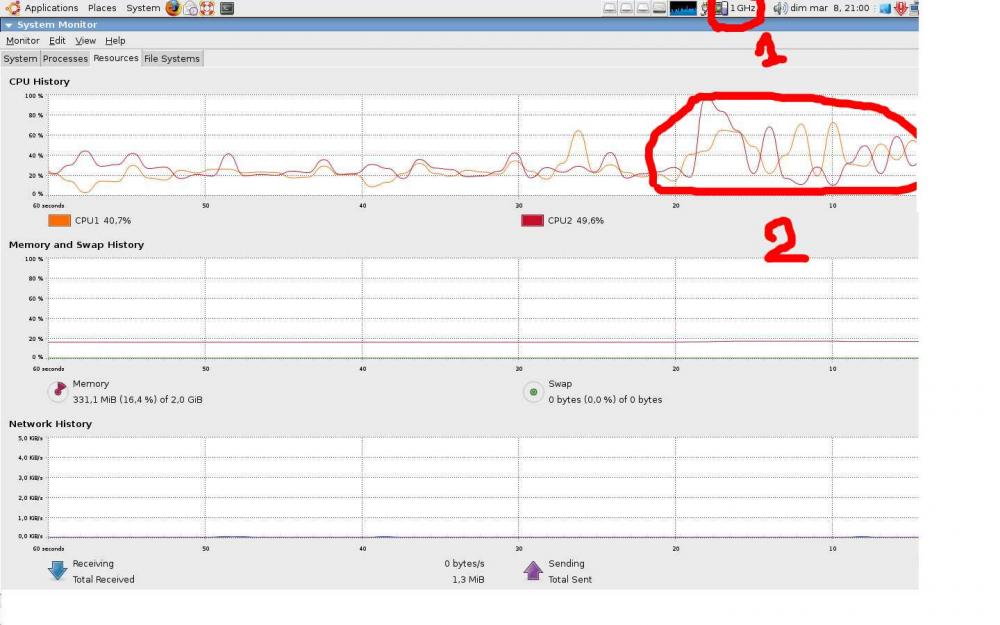Open the terminal launcher icon
The width and height of the screenshot is (1000, 625).
[x=227, y=8]
